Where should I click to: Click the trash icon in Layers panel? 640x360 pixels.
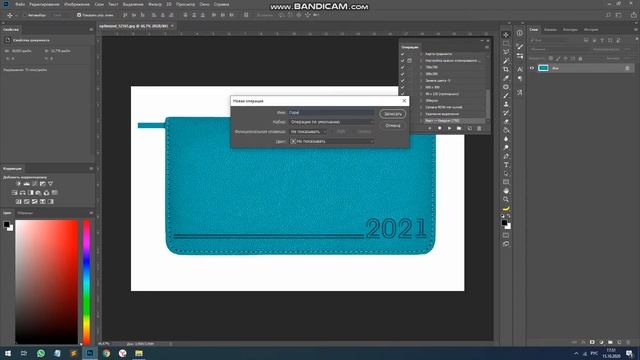(x=628, y=342)
